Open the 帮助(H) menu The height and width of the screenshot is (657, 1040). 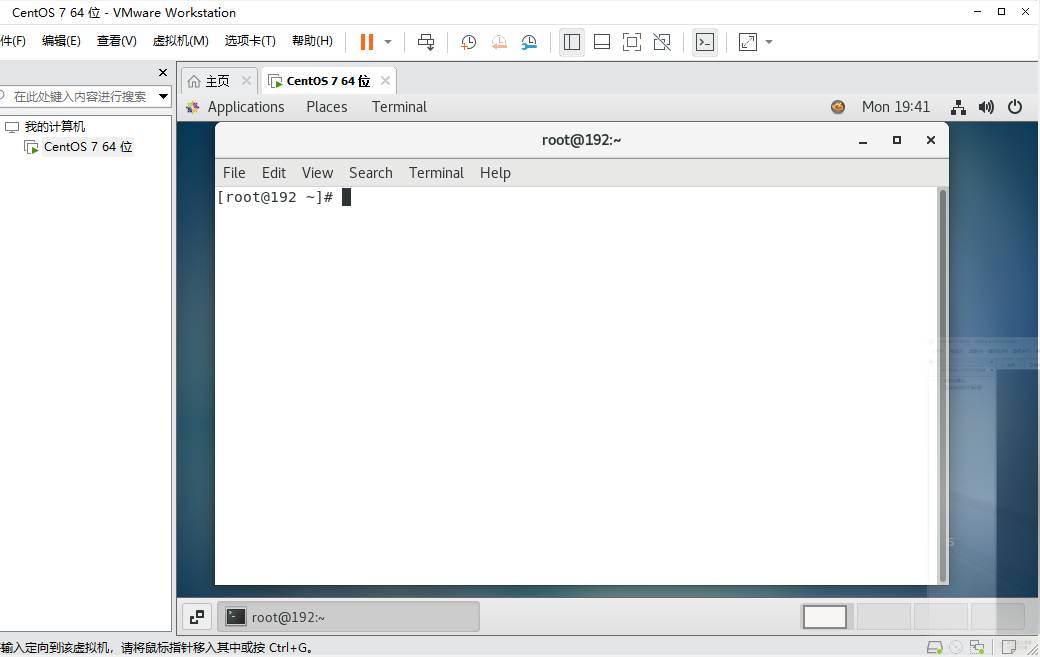tap(312, 41)
